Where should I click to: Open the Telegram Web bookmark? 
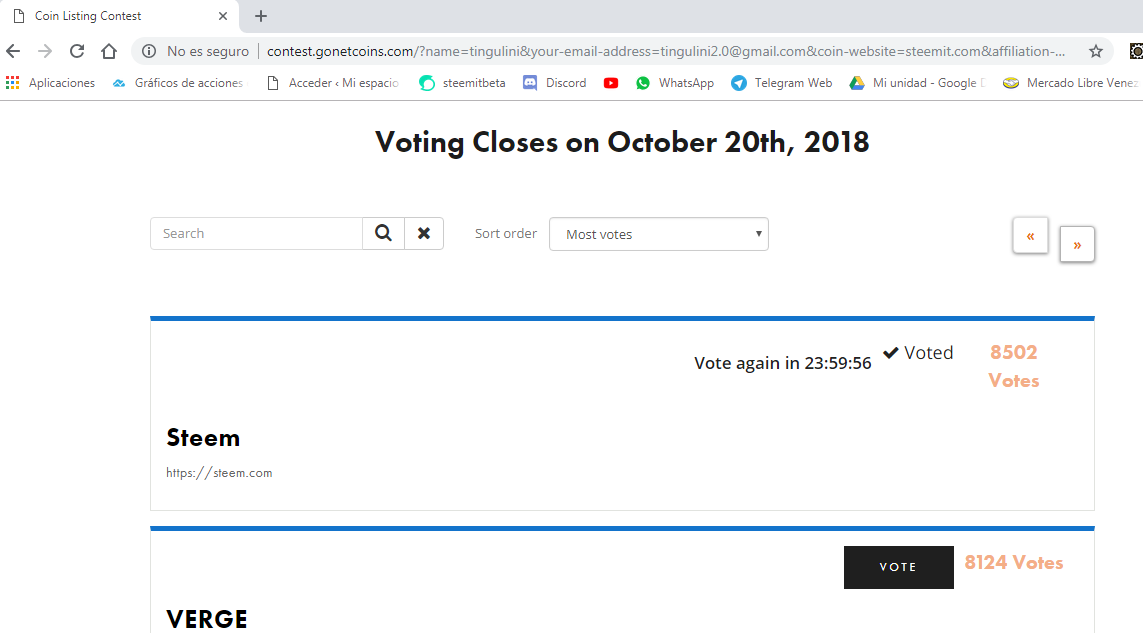(x=782, y=83)
